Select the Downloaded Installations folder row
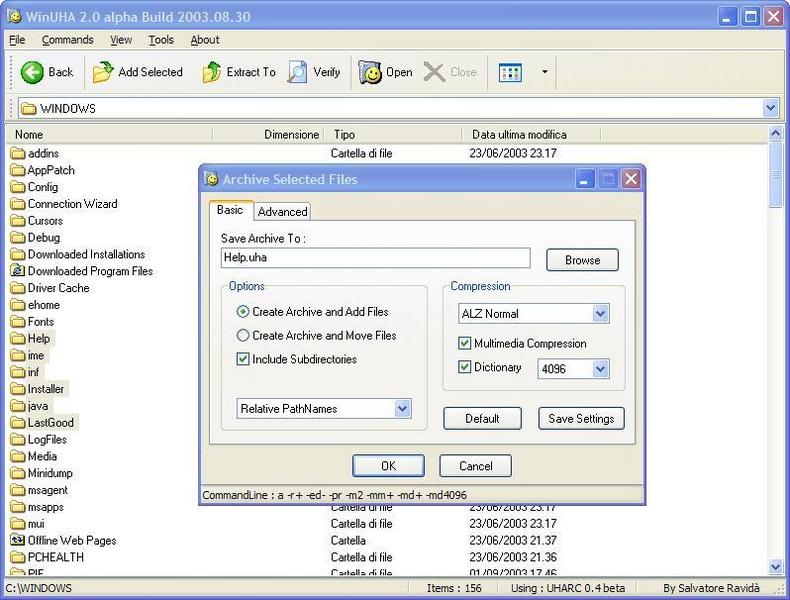This screenshot has width=790, height=600. (x=78, y=254)
